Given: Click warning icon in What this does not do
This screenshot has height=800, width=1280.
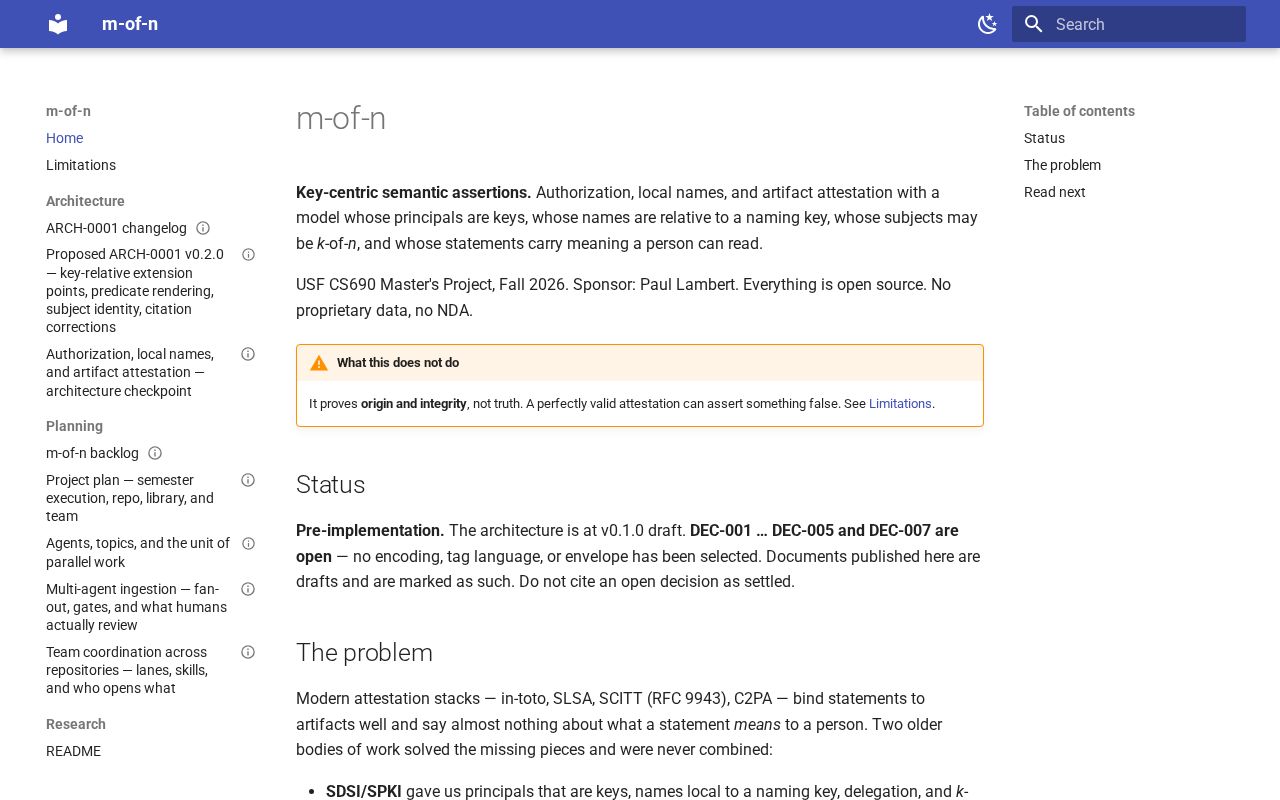Looking at the screenshot, I should click(319, 363).
